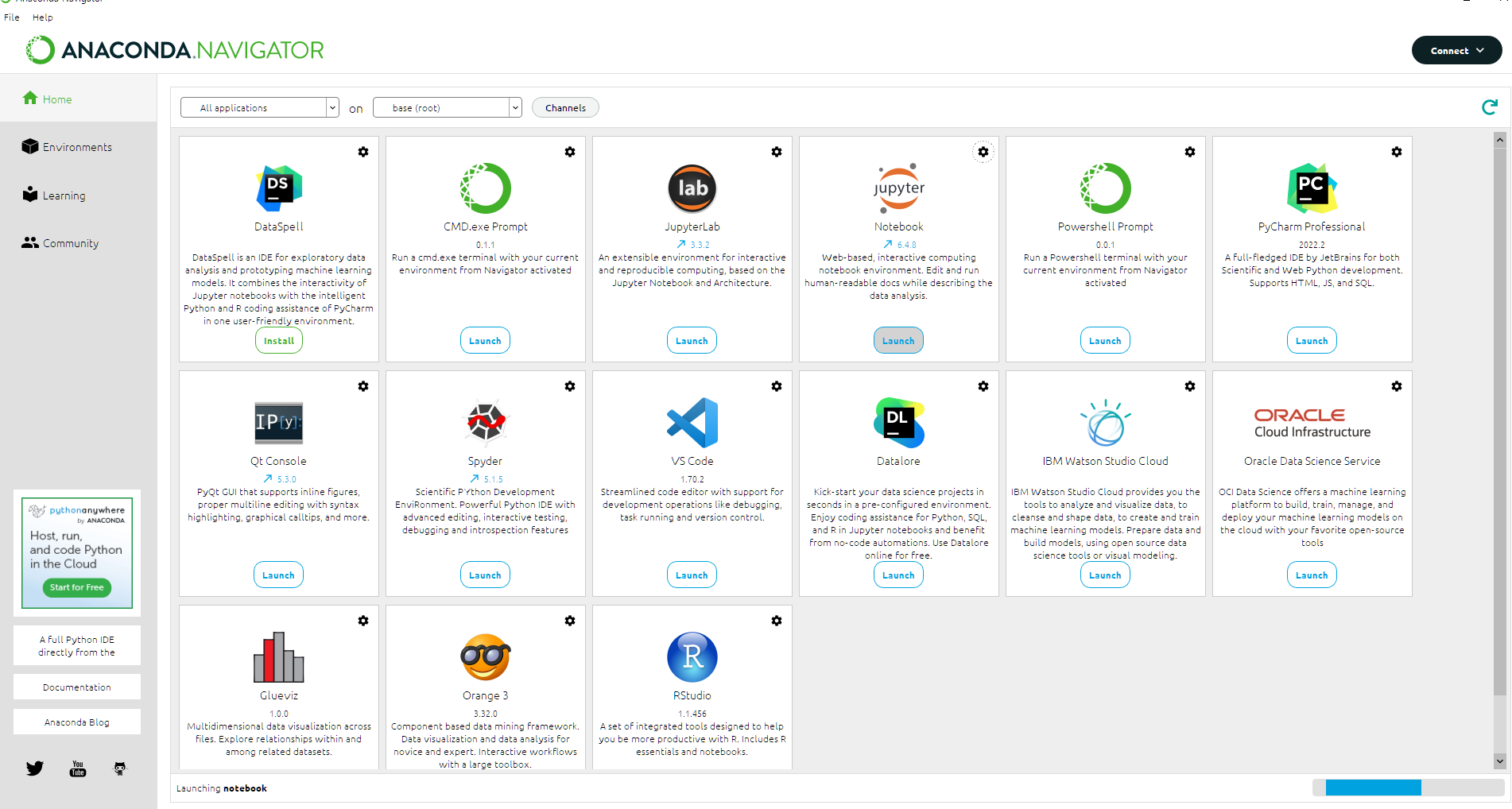Open the DataSpell gear settings icon
This screenshot has width=1512, height=809.
363,152
